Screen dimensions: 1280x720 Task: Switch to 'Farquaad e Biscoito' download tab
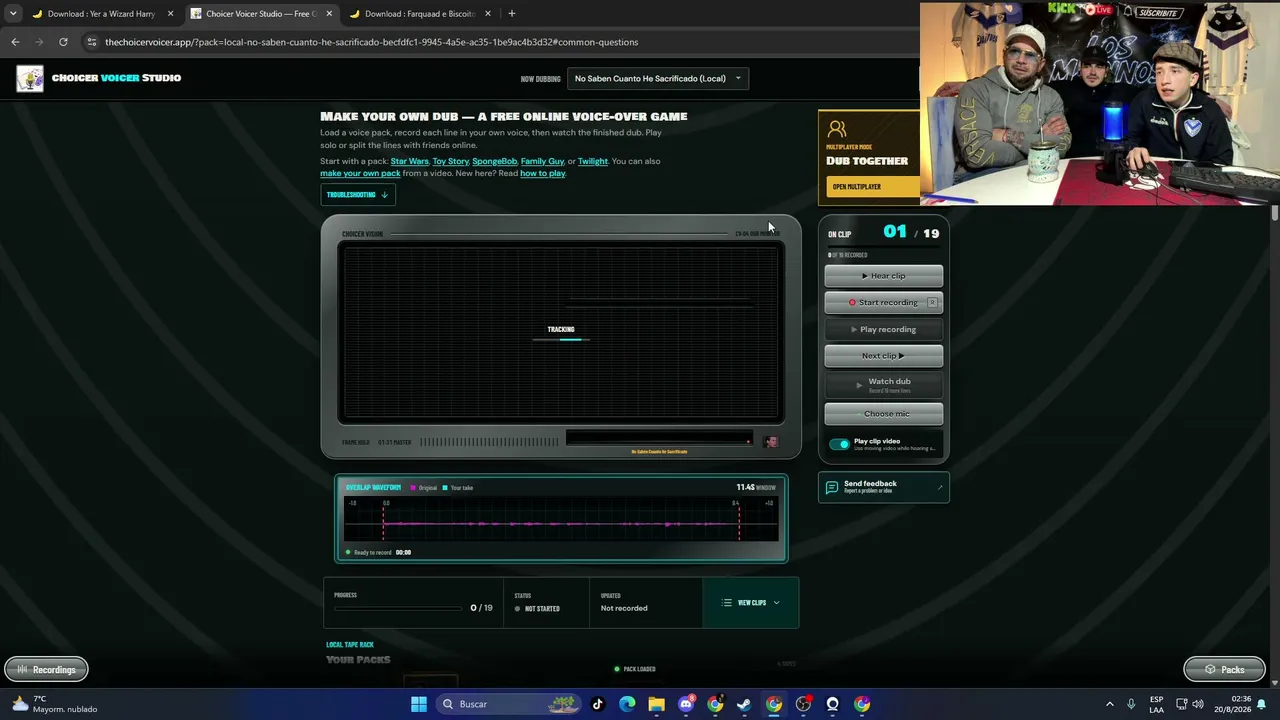[419, 14]
